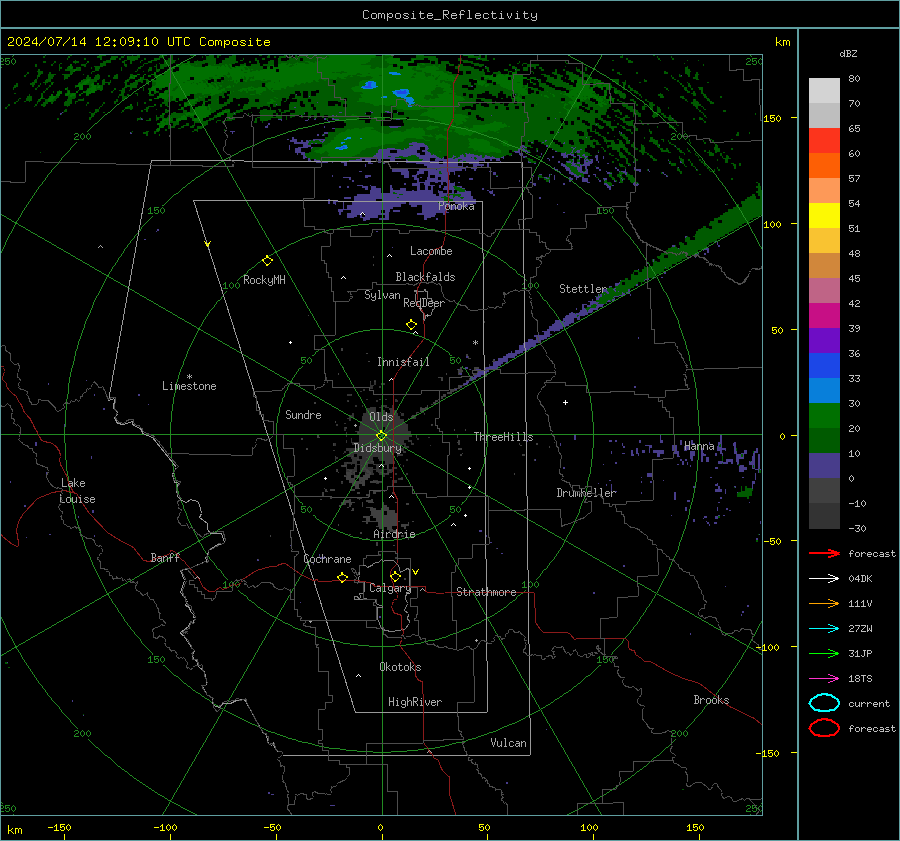Select the yellow diamond marker at RockyMH

pyautogui.click(x=267, y=261)
